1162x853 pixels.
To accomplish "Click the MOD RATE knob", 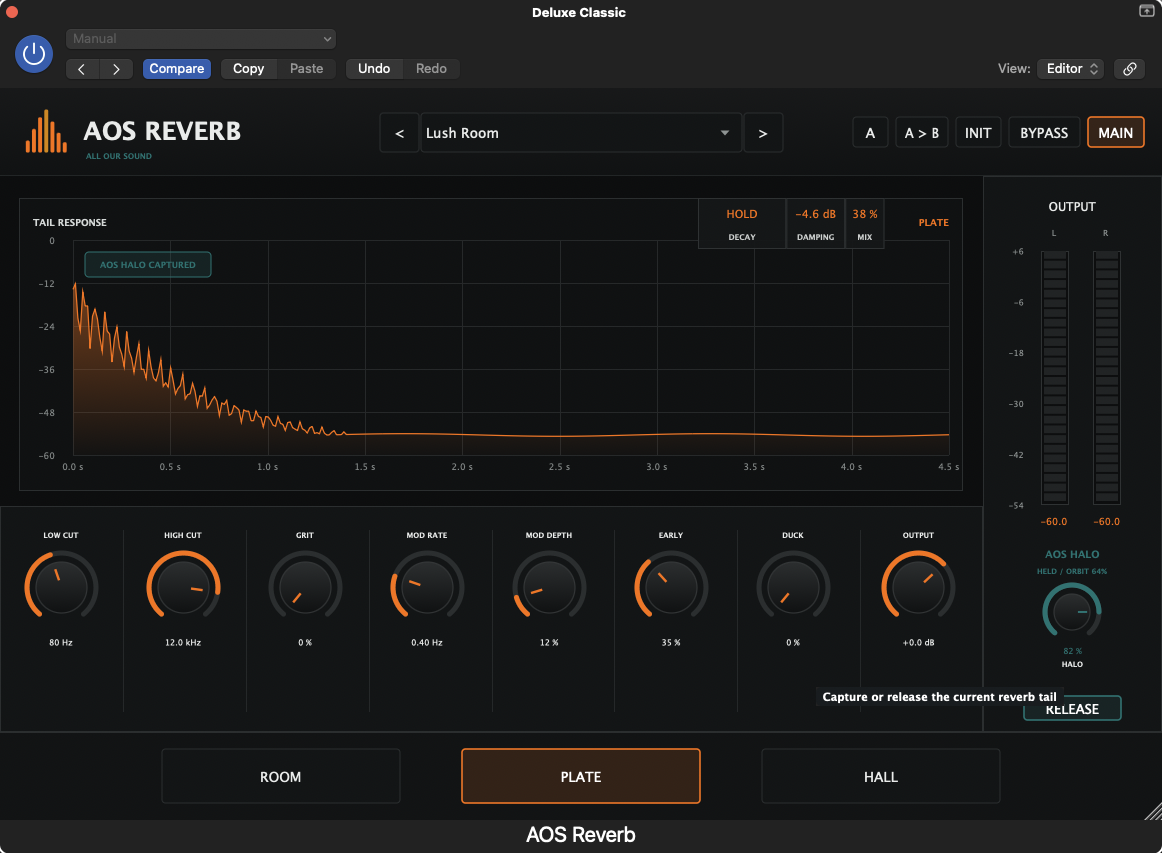I will pos(427,587).
